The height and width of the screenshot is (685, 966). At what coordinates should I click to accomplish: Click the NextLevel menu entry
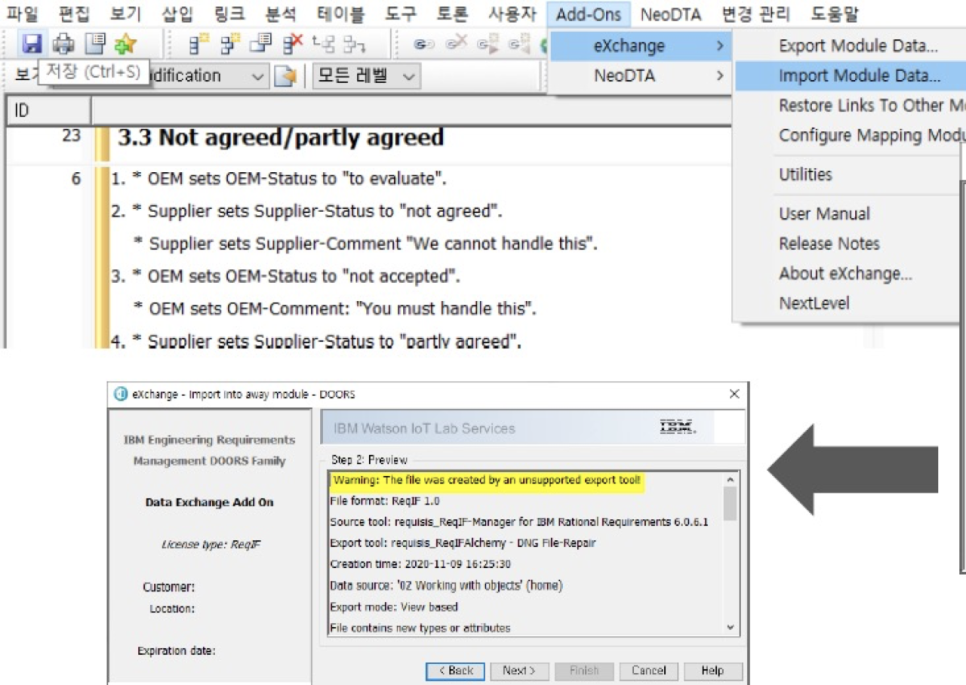[x=814, y=303]
